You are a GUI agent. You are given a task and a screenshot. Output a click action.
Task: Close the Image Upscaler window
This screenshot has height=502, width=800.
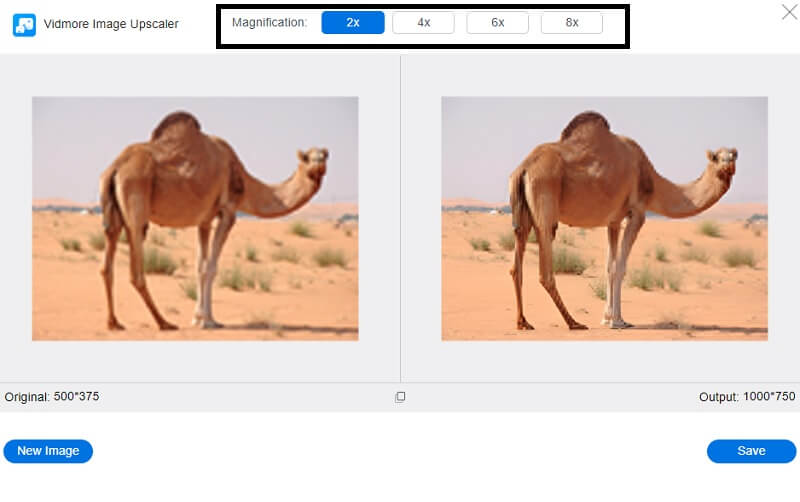pos(788,12)
